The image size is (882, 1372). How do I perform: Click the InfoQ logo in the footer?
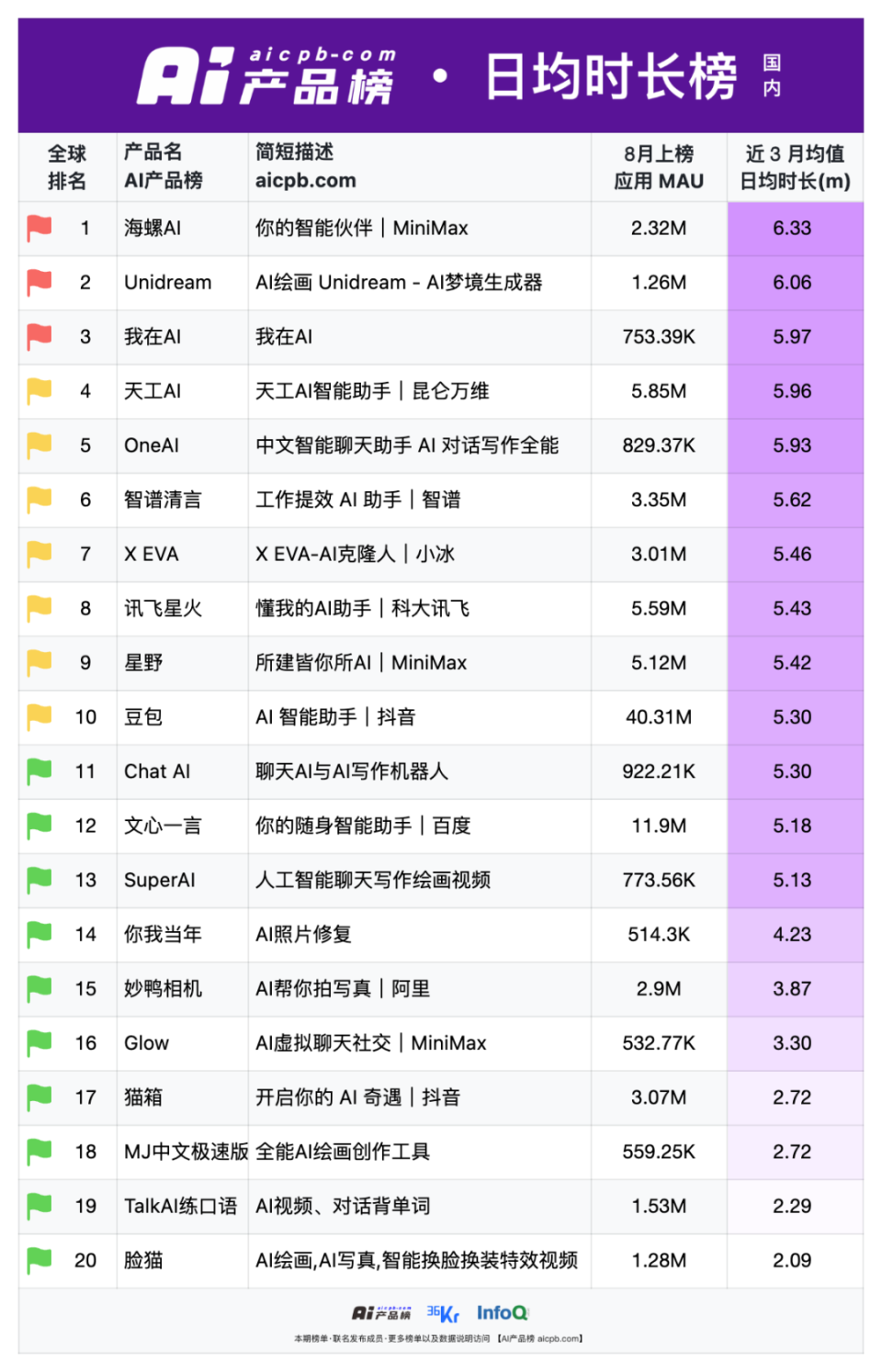pyautogui.click(x=503, y=1312)
